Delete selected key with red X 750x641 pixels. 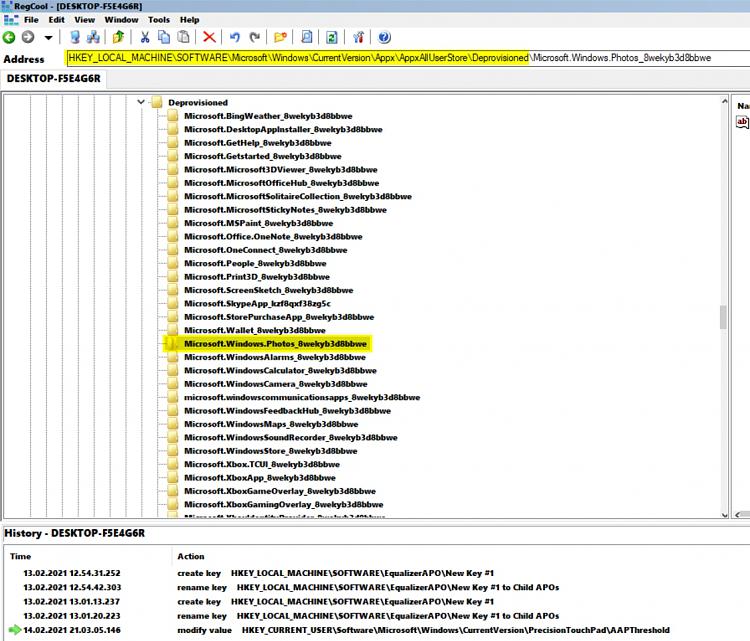(209, 37)
